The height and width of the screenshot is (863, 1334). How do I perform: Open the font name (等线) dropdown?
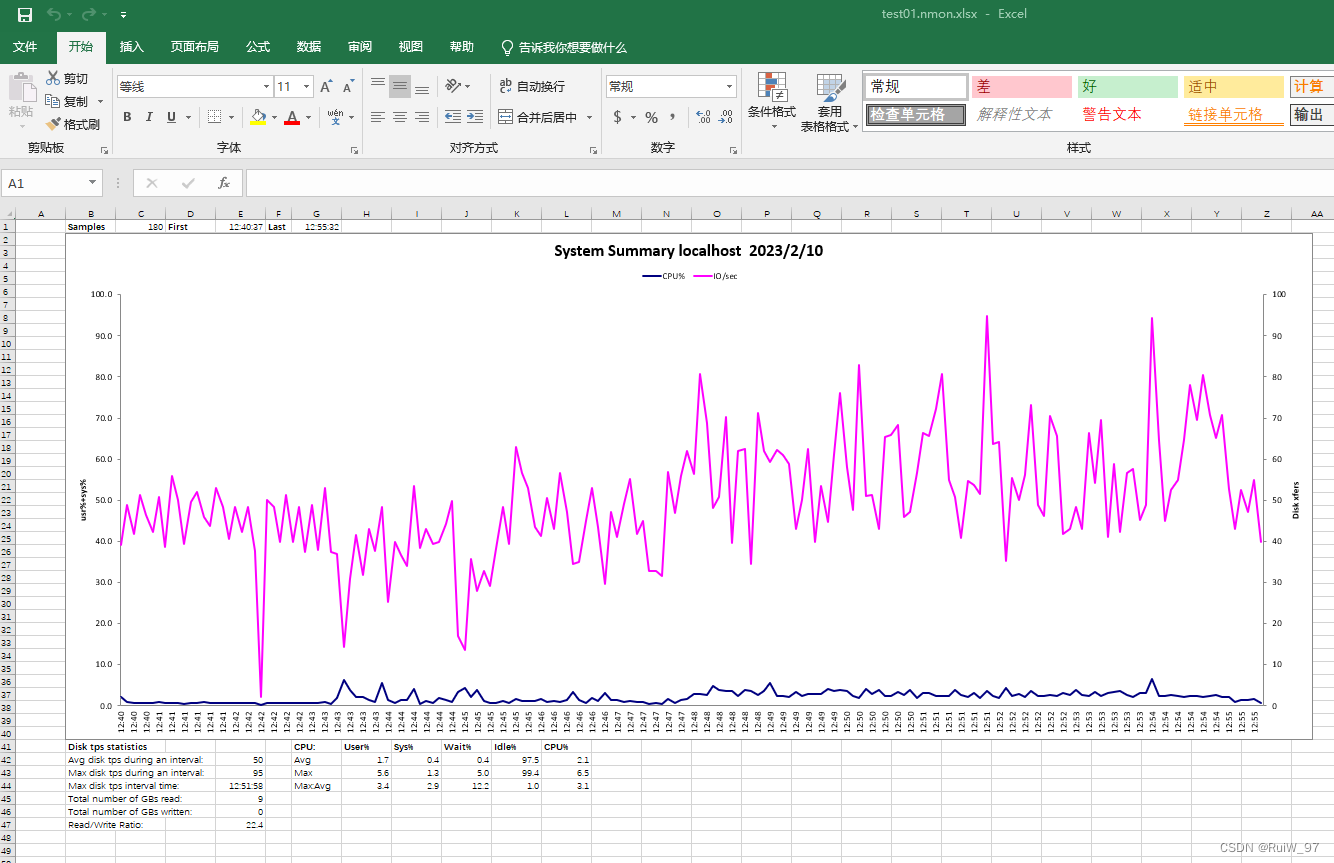266,87
